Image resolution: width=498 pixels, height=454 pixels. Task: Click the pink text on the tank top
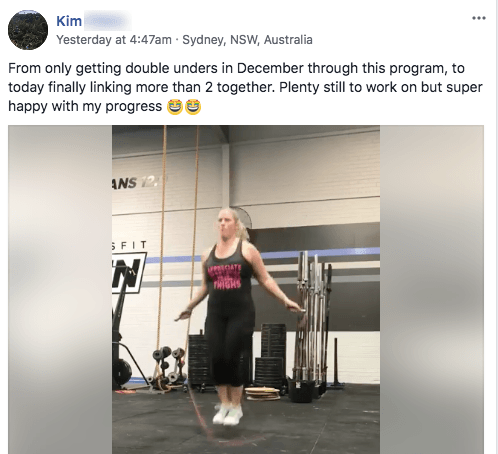[x=224, y=276]
